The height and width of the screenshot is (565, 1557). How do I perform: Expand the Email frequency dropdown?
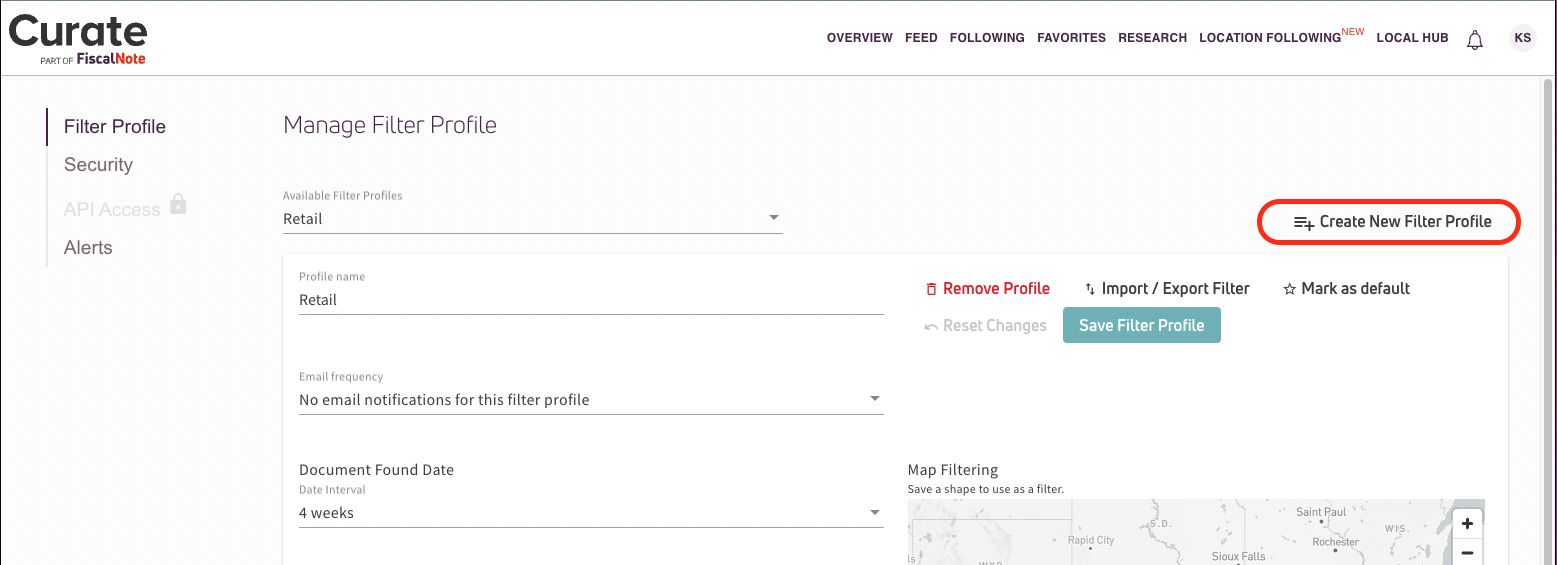click(591, 399)
